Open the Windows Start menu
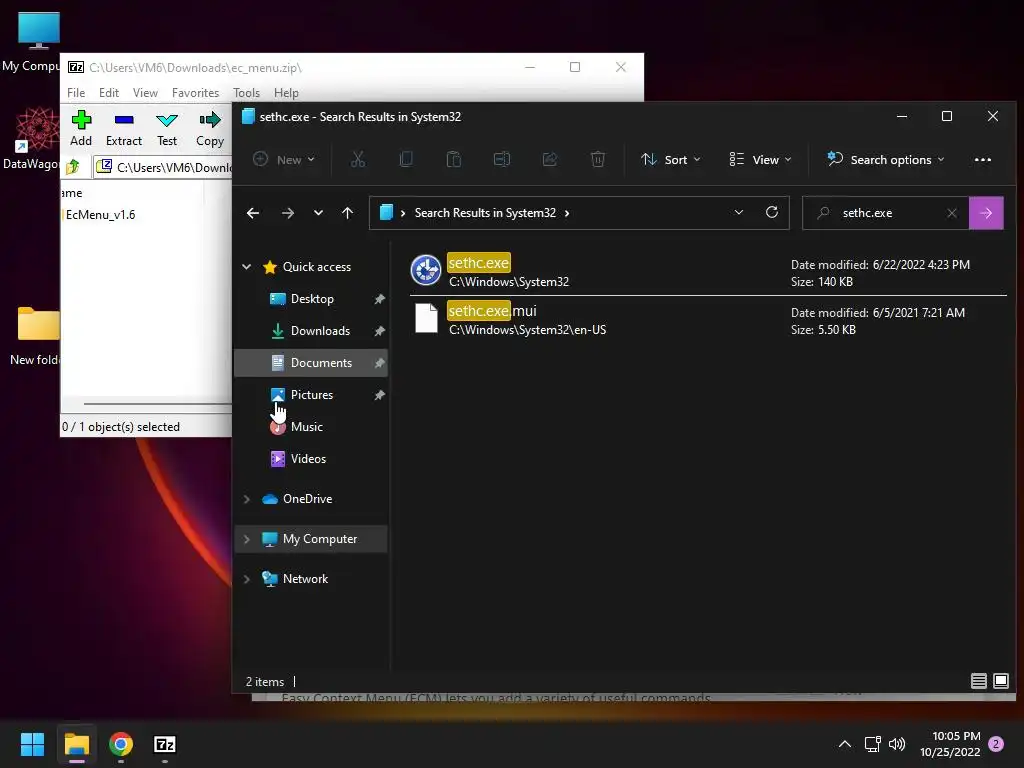Screen dimensions: 1024x768 coord(32,744)
